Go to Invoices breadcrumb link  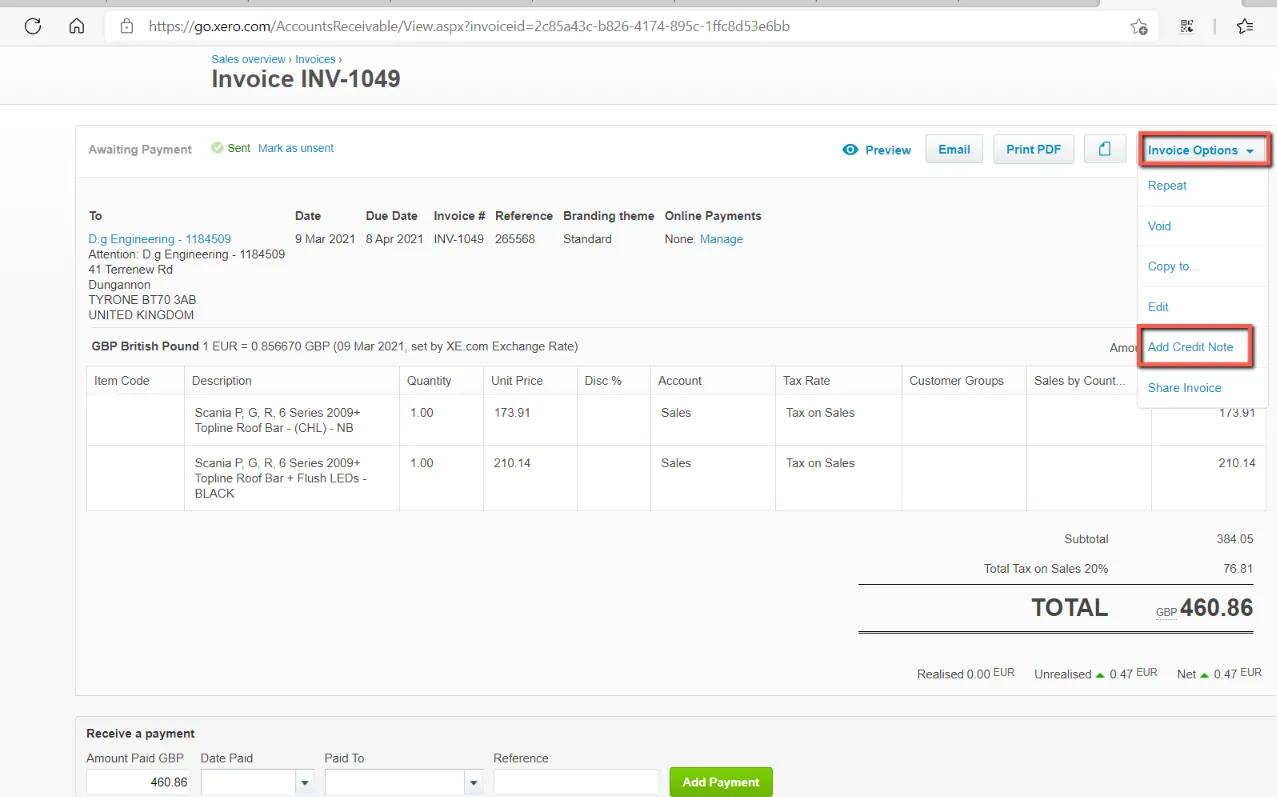(315, 59)
